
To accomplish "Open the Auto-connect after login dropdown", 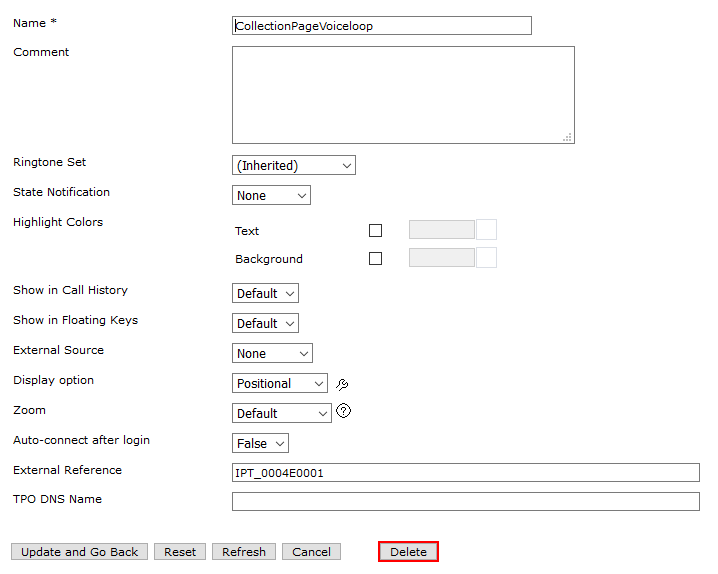I will [261, 444].
